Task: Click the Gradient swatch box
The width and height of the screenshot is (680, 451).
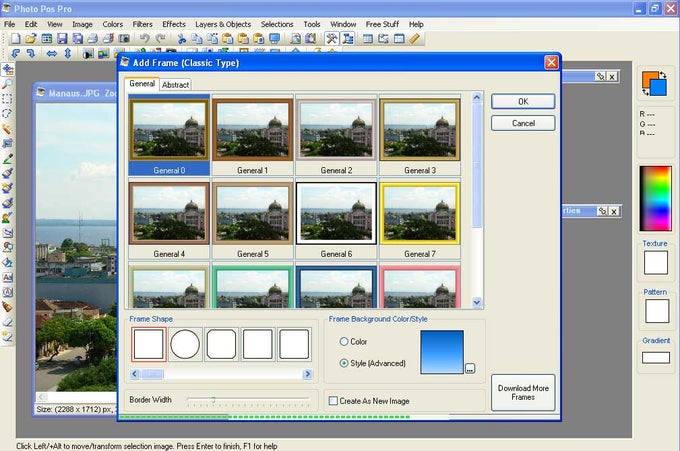Action: (655, 357)
